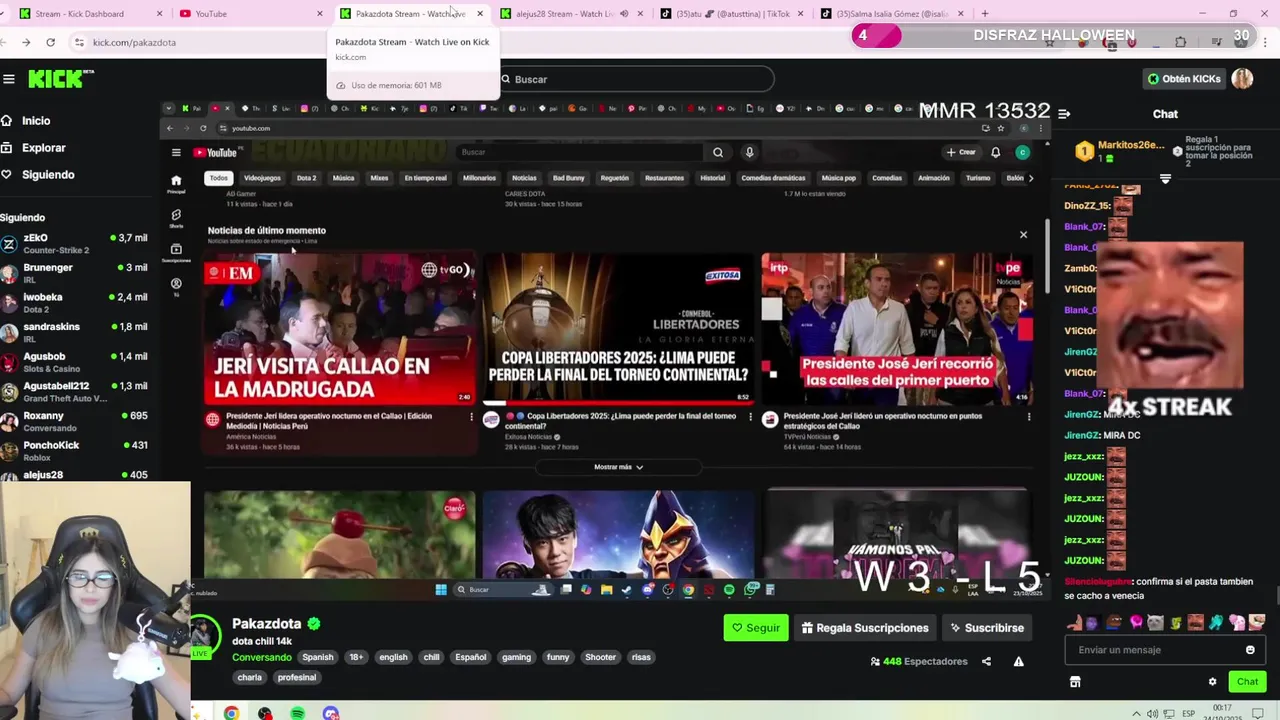Select the Spanish tag

[318, 657]
